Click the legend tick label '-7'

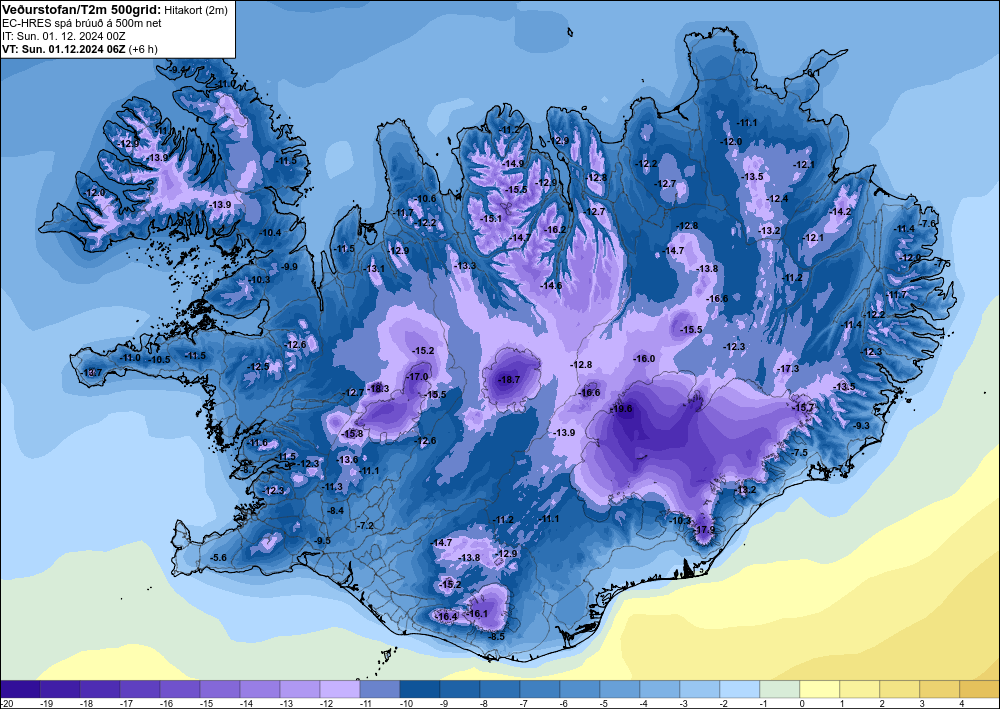point(525,703)
